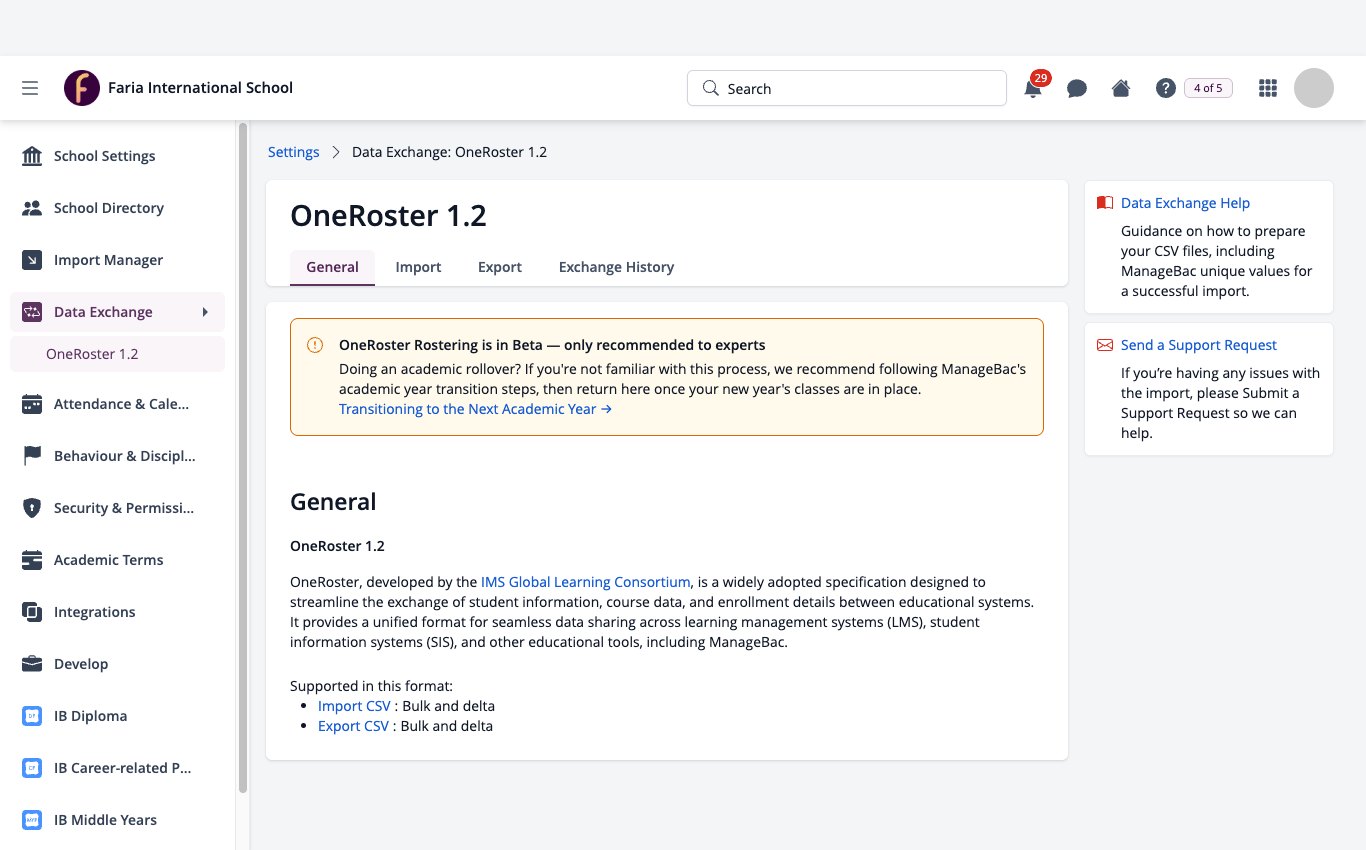Click into the Search field
The image size is (1366, 850).
point(847,88)
